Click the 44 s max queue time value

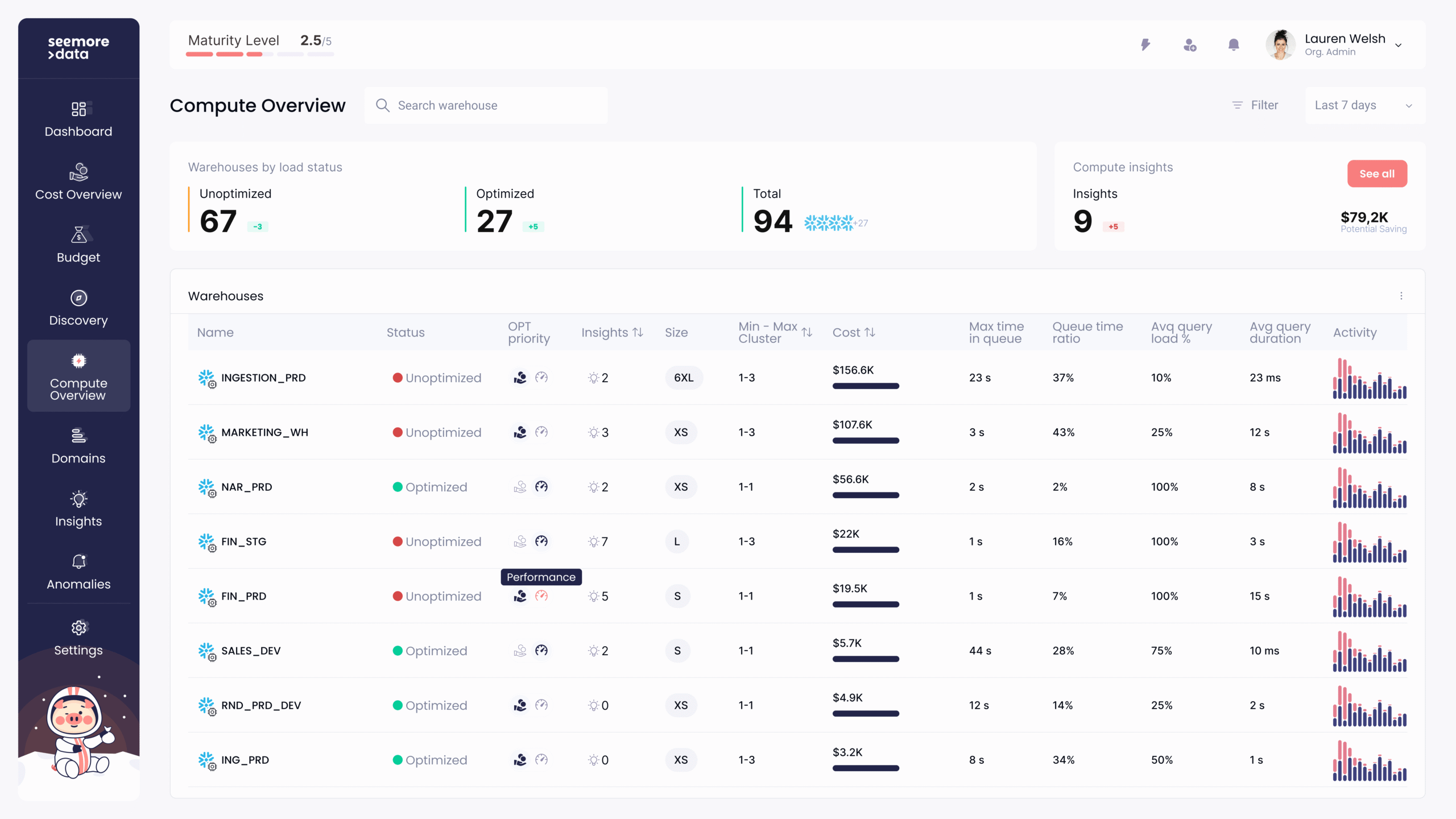point(980,651)
